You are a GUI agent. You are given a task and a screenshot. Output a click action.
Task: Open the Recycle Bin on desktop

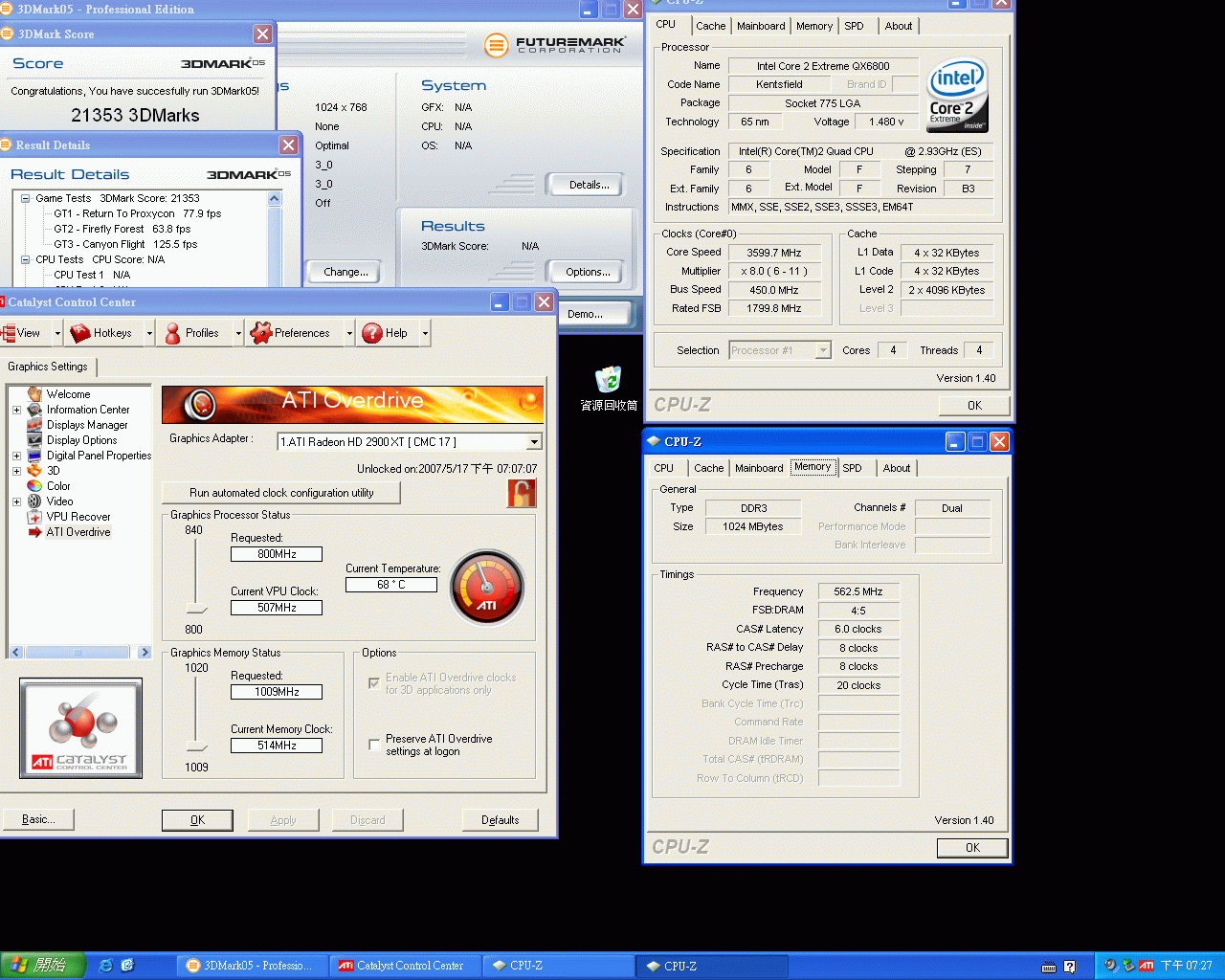point(608,389)
